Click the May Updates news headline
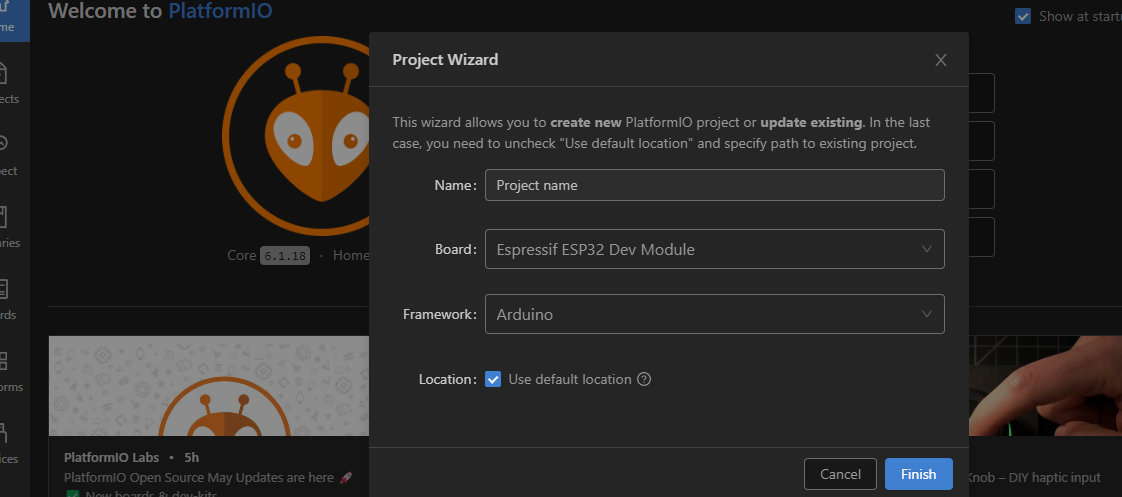Screen dimensions: 1122x497 click(x=208, y=478)
